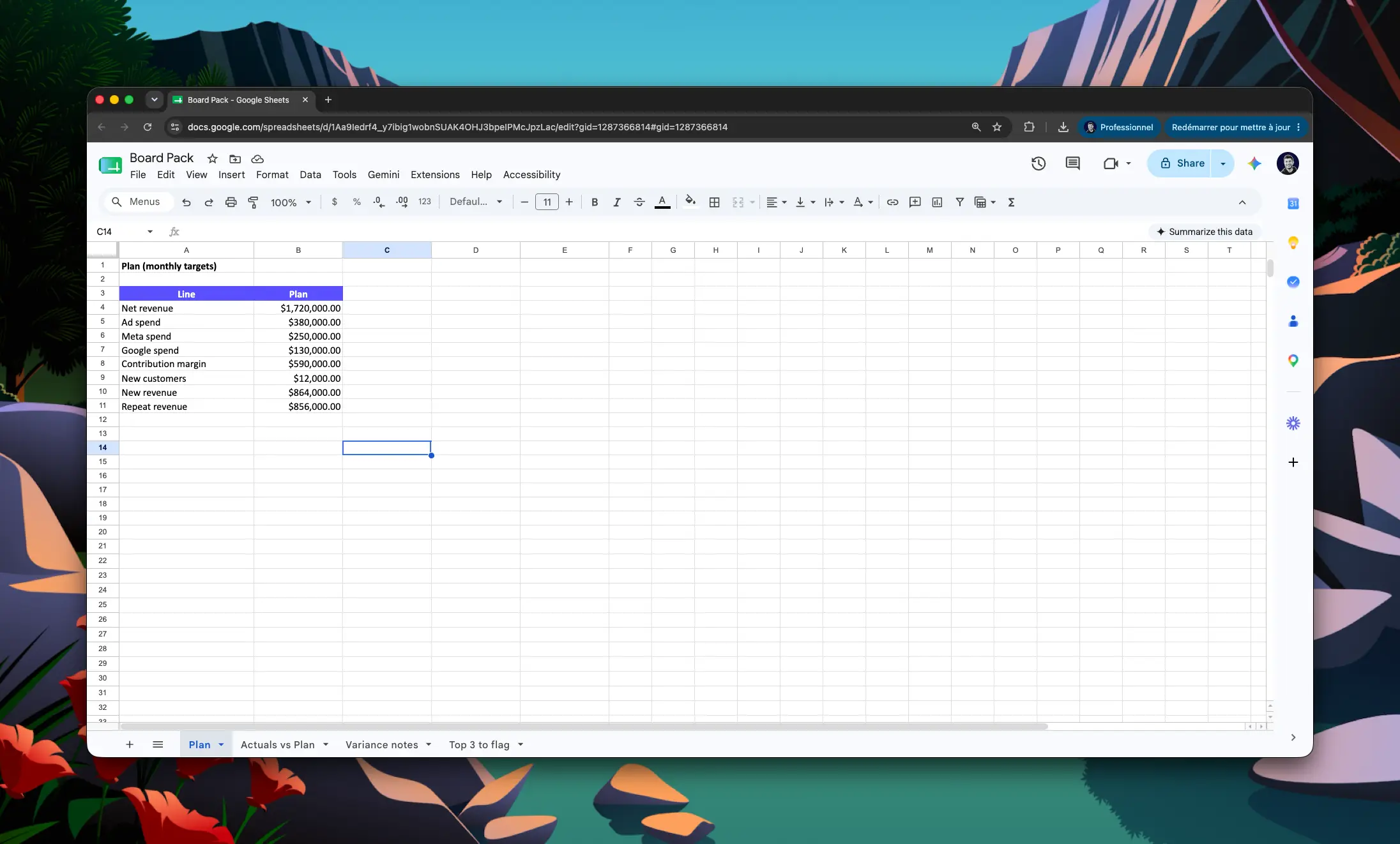Open the zoom level dropdown

point(291,202)
